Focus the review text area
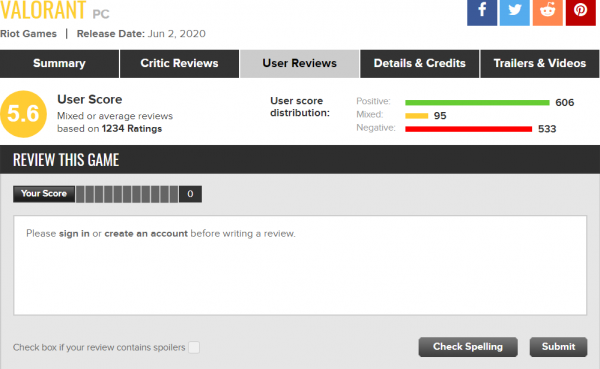The image size is (600, 369). pyautogui.click(x=300, y=265)
